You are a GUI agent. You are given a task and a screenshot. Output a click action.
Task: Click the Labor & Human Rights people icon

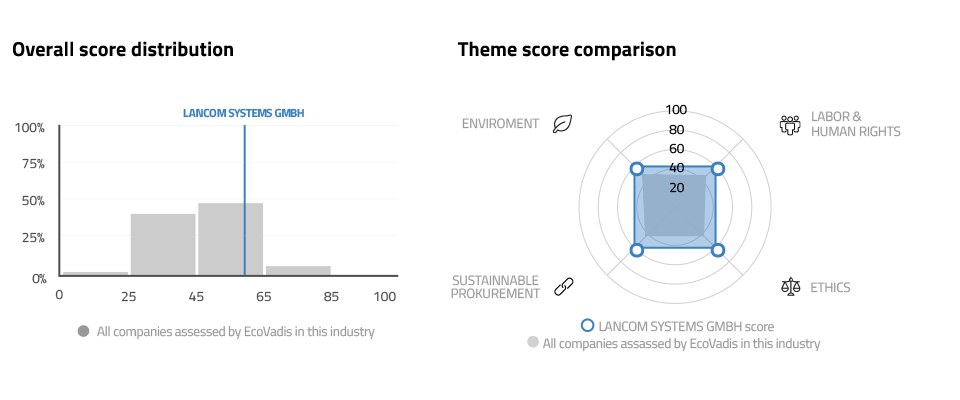pos(790,124)
